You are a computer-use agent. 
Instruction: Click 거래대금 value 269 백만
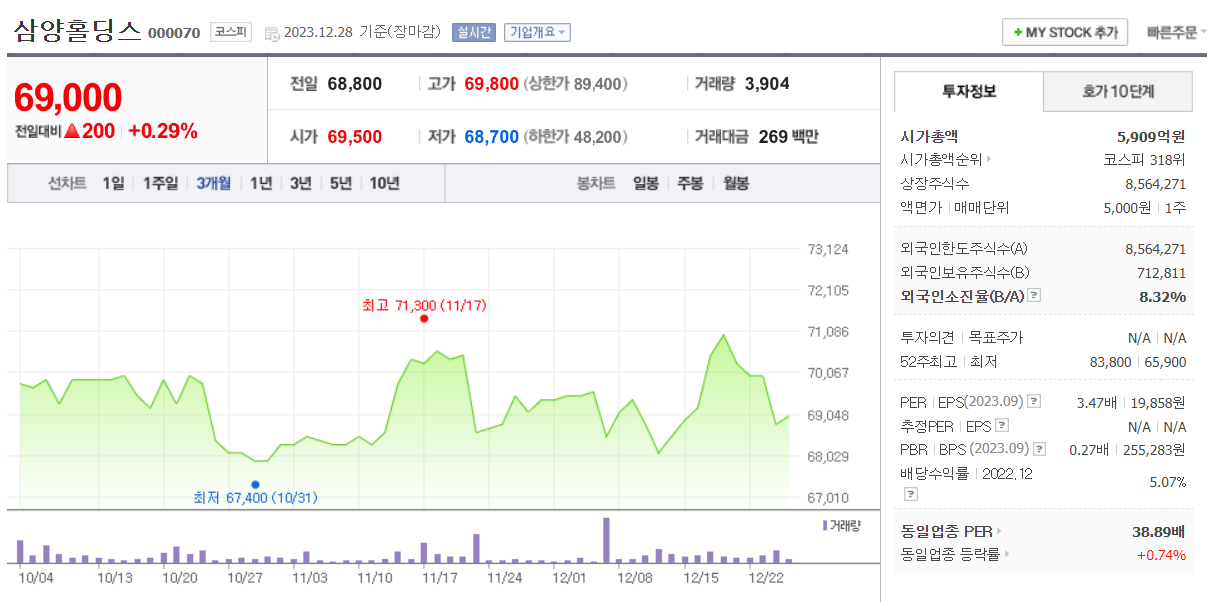[789, 137]
